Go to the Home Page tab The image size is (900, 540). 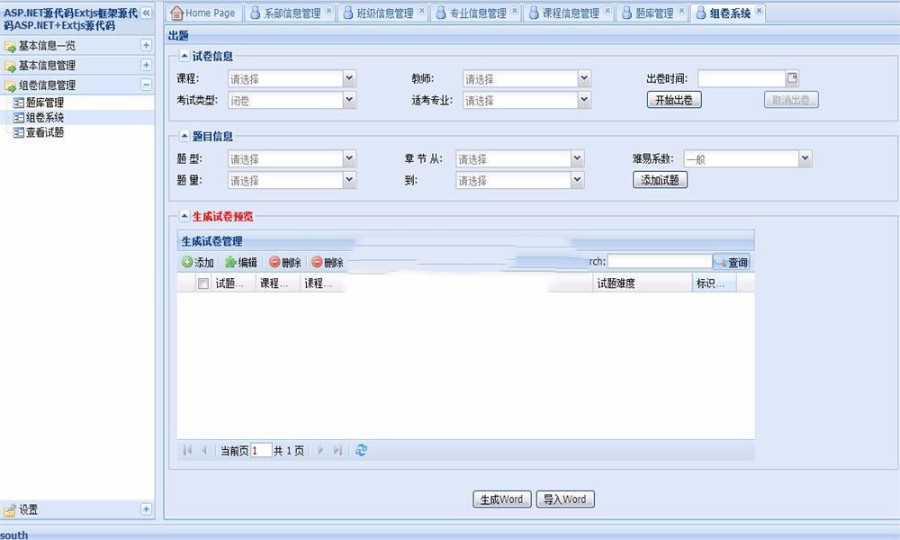pyautogui.click(x=203, y=13)
